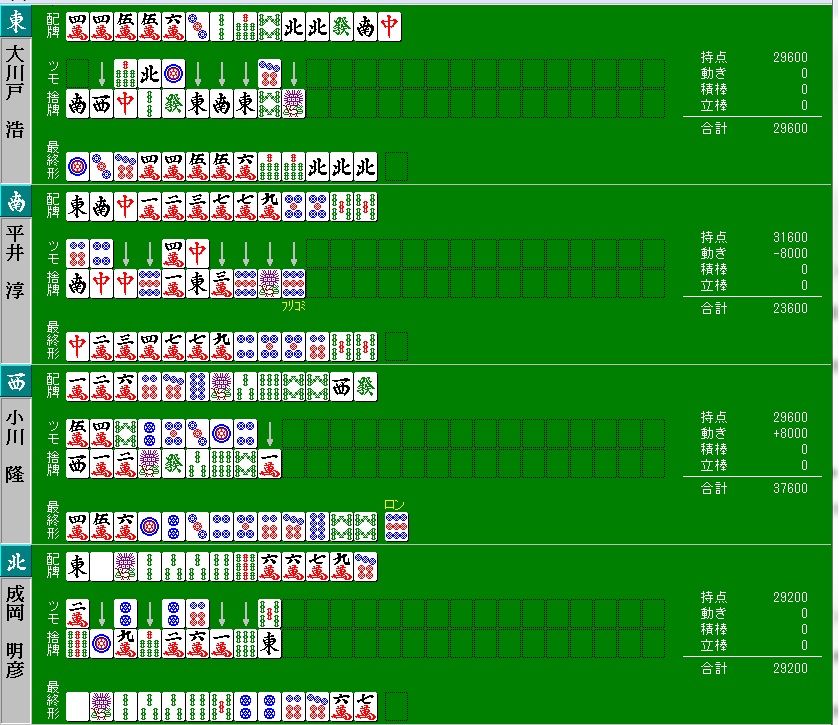Select the bird 1-sou in South's 捨牌 row
839x725 pixels.
point(270,284)
